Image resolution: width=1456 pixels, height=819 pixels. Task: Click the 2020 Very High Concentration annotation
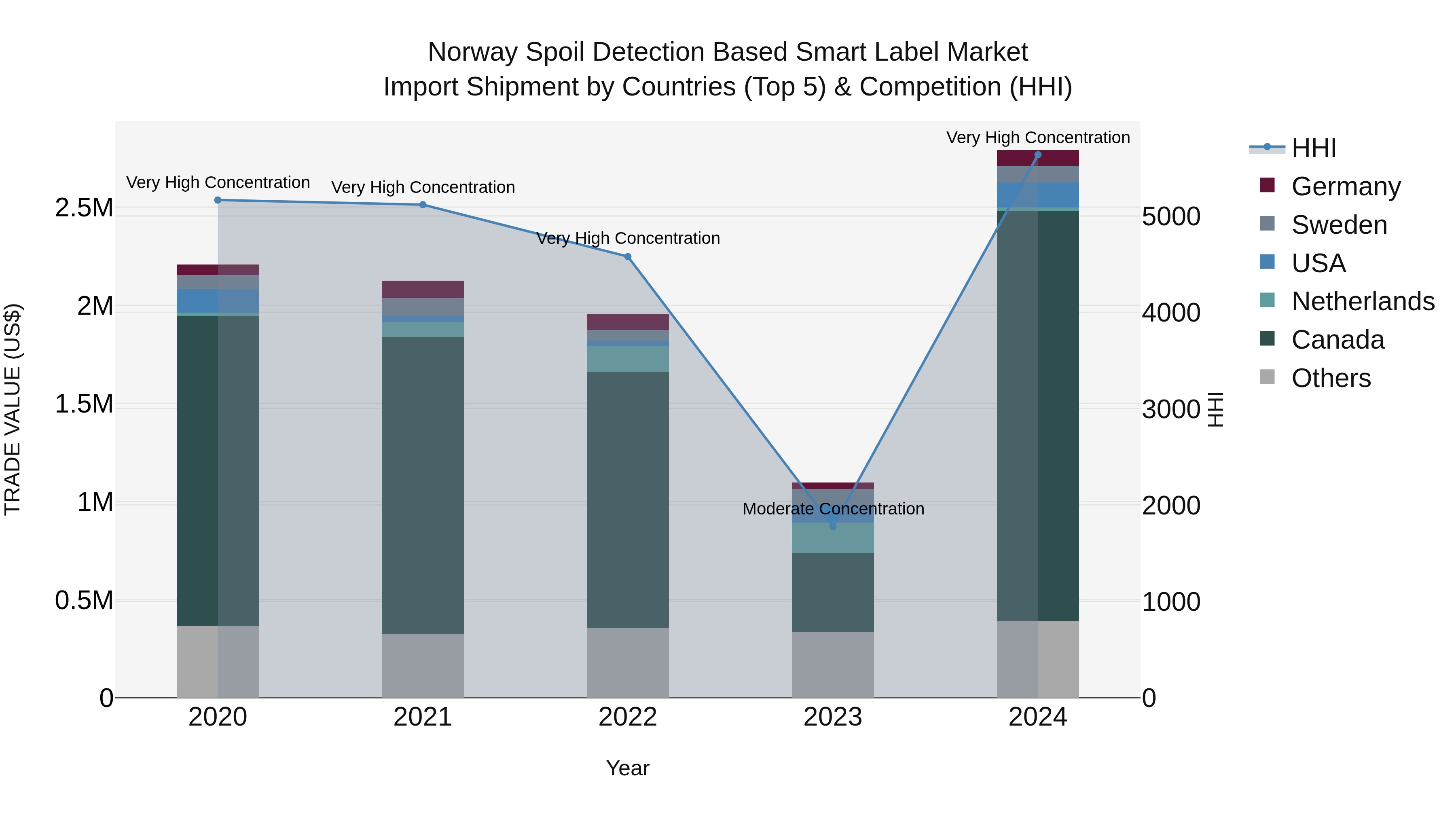[x=218, y=182]
